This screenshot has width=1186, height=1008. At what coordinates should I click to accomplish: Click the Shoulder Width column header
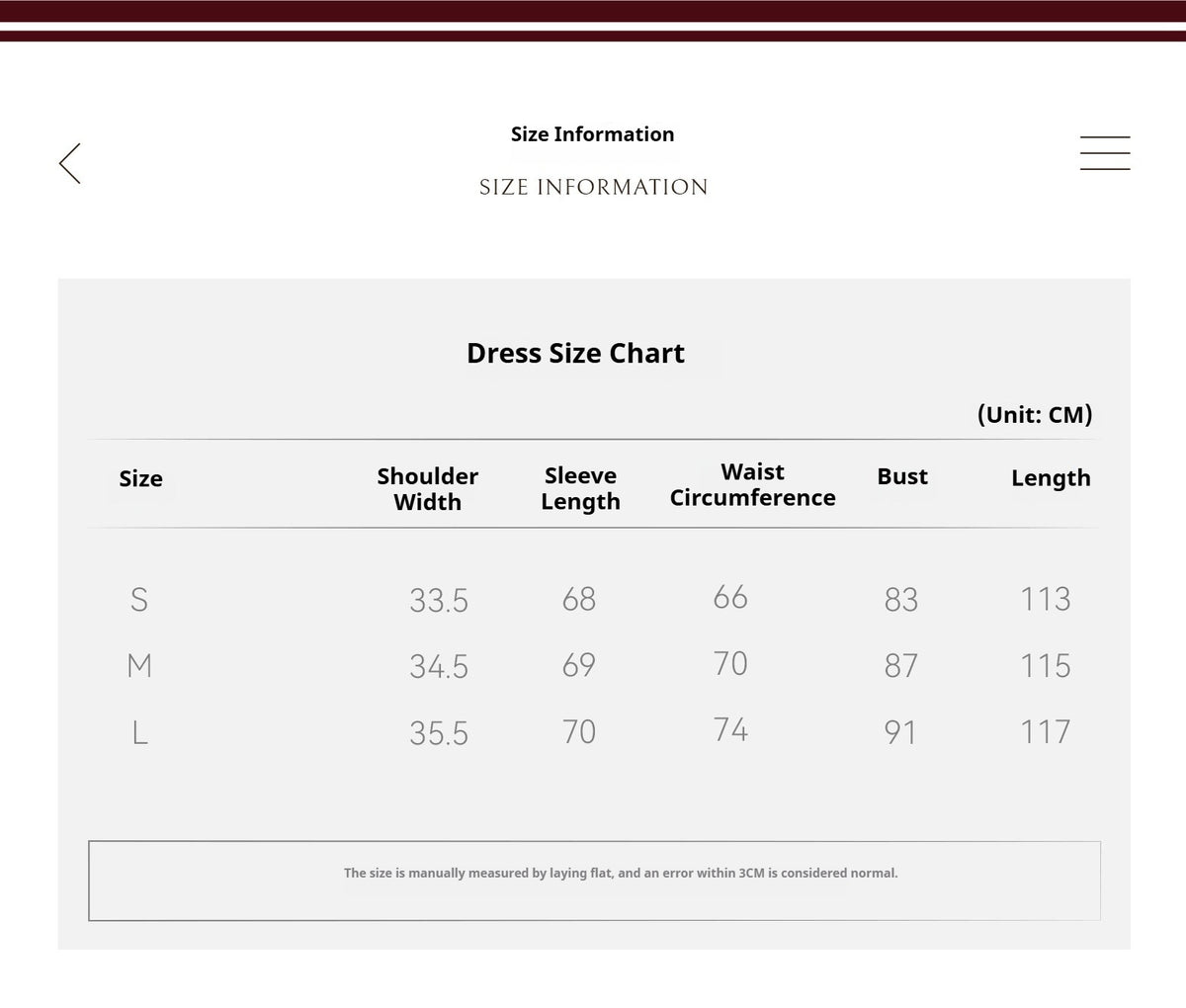pyautogui.click(x=428, y=488)
